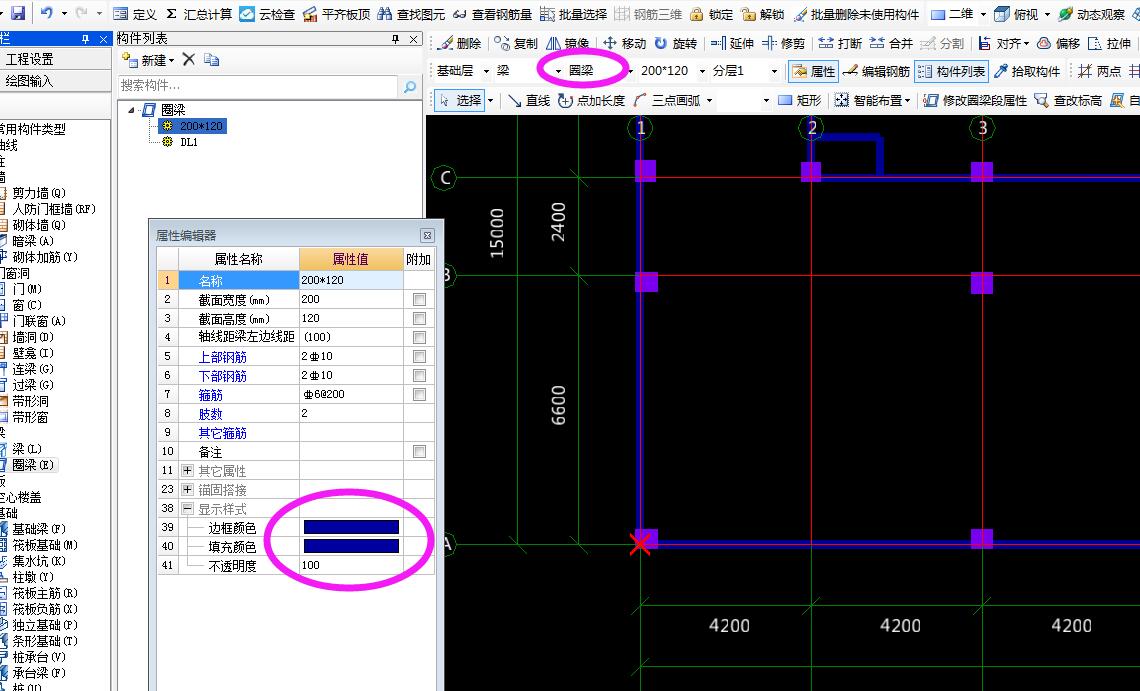Focus the 搜索构件 search field
The height and width of the screenshot is (691, 1140).
[258, 86]
